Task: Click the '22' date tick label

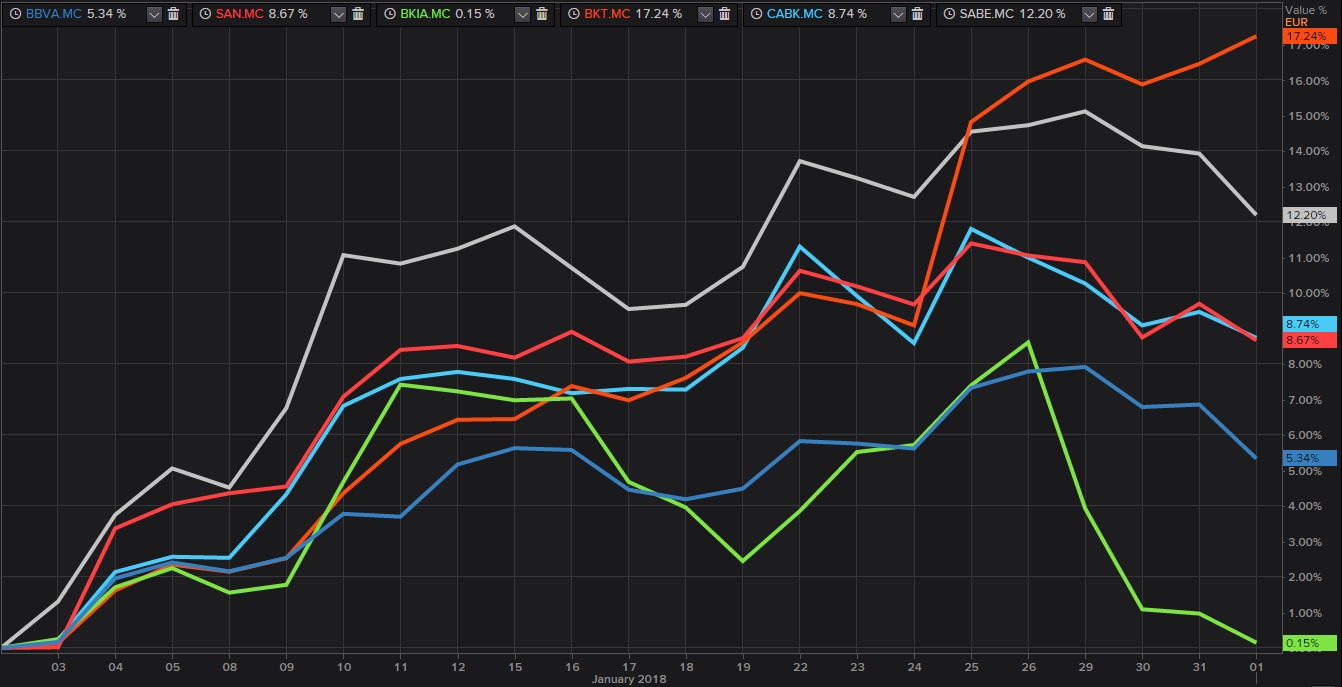Action: pyautogui.click(x=800, y=666)
